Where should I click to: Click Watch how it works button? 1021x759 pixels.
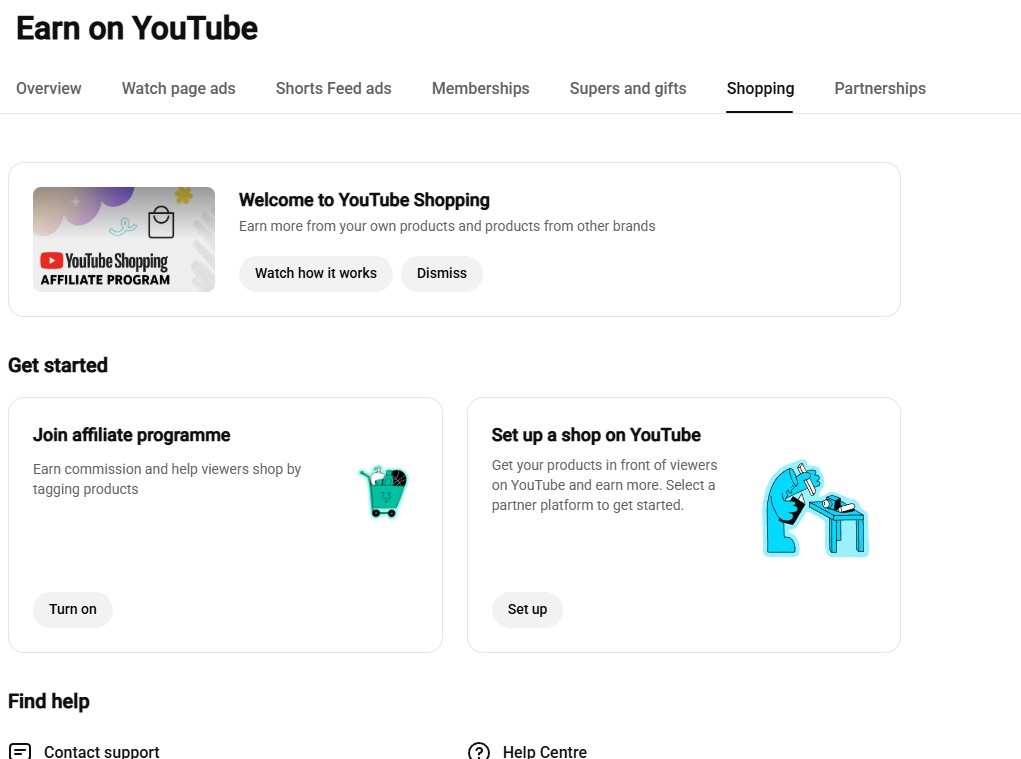click(x=316, y=273)
